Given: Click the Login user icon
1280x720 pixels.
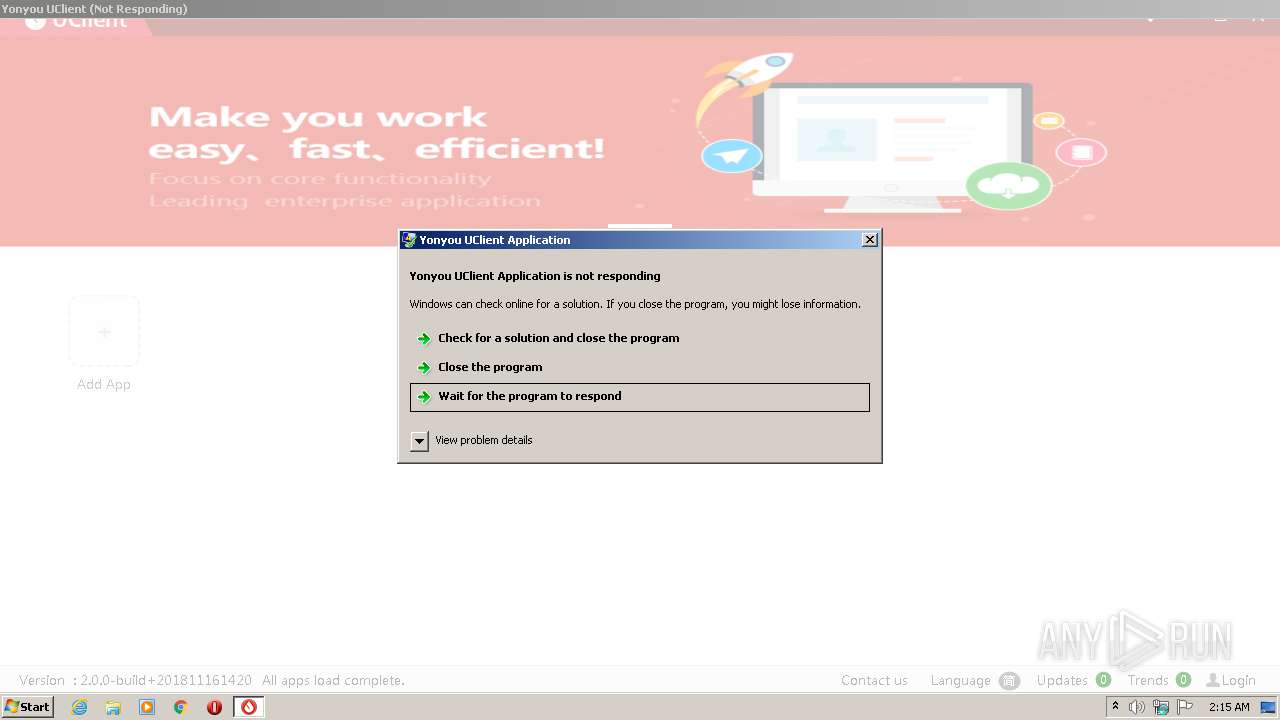Looking at the screenshot, I should [1212, 680].
